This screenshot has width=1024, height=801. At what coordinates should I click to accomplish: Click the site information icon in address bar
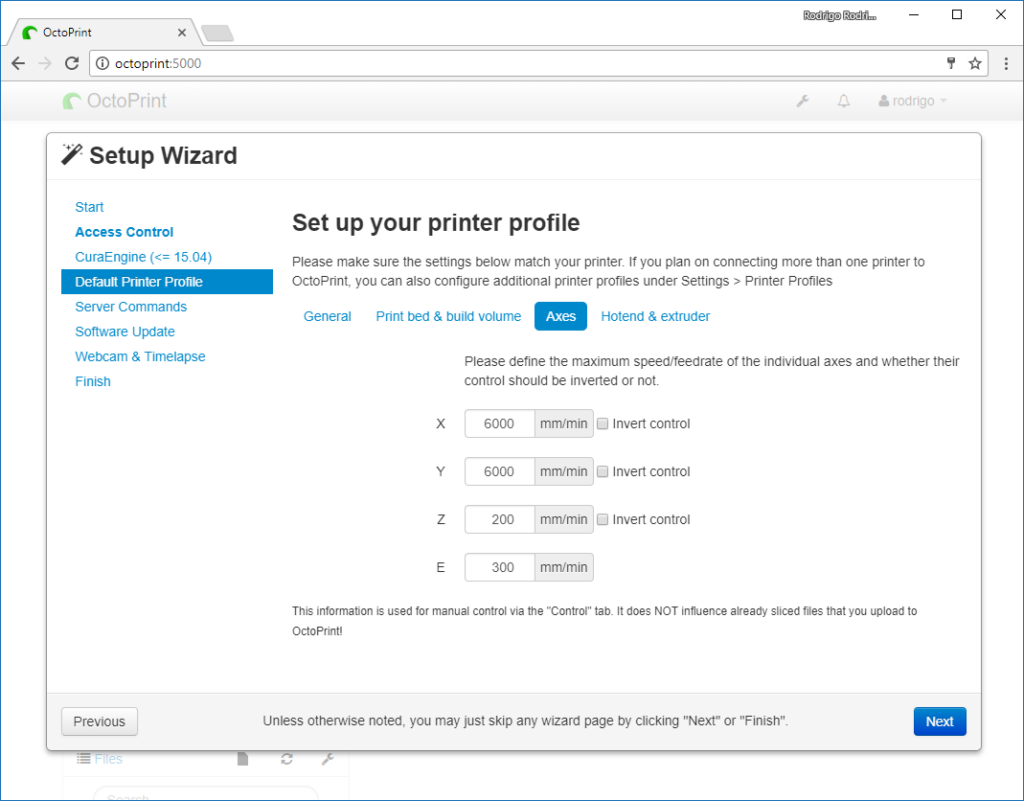pyautogui.click(x=103, y=63)
